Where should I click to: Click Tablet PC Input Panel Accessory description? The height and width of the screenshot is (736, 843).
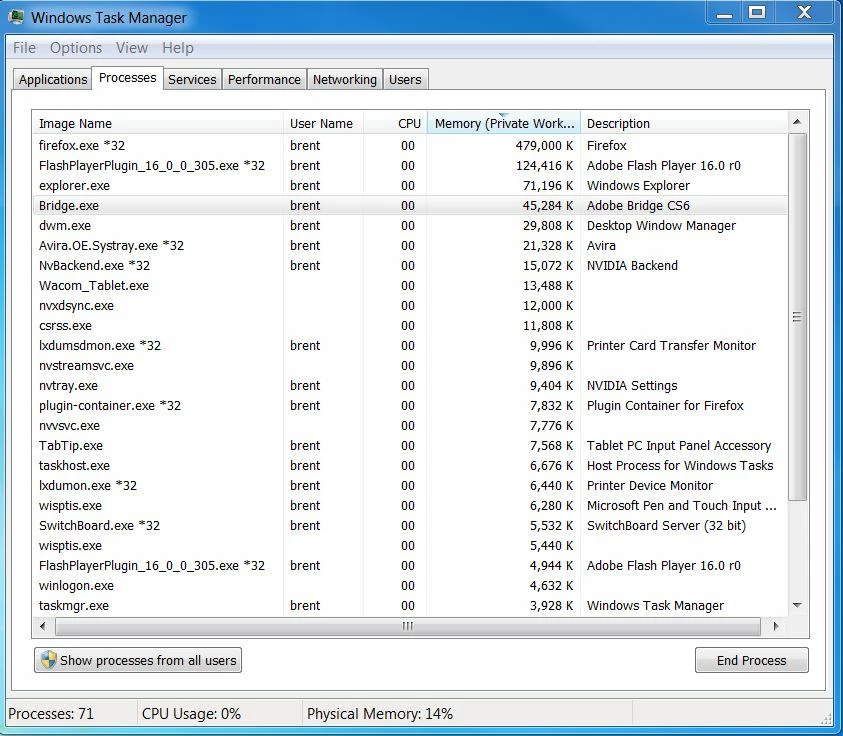click(678, 446)
